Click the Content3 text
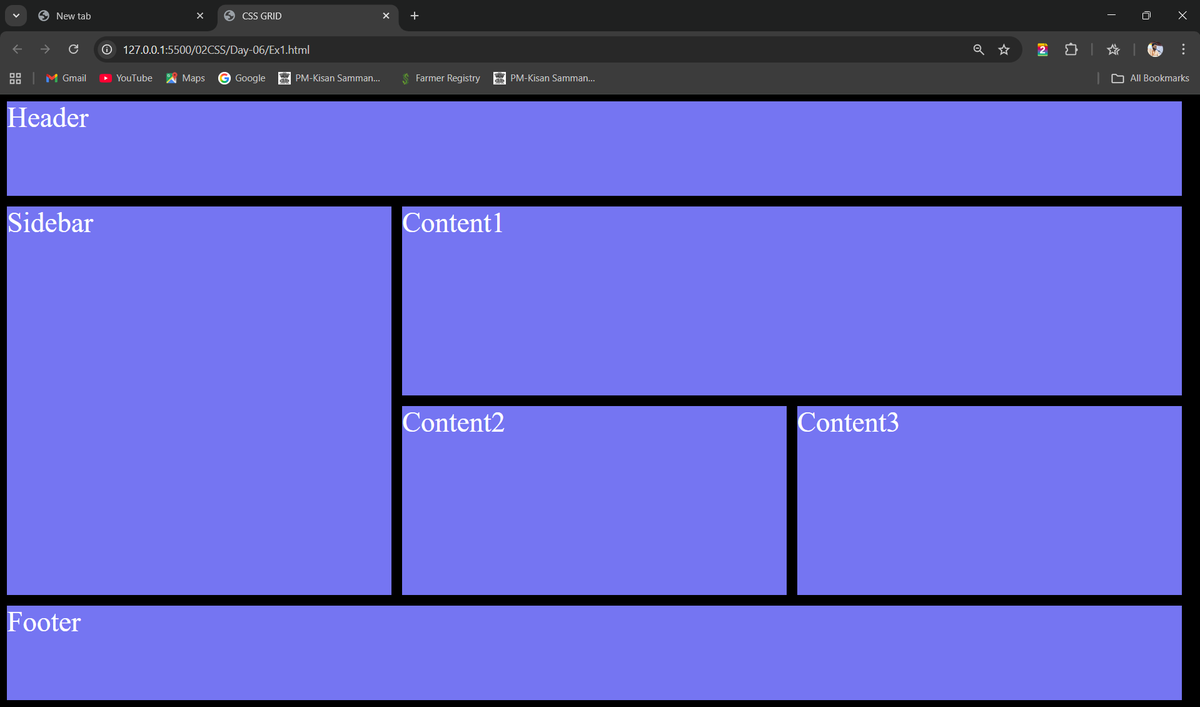 (x=848, y=423)
